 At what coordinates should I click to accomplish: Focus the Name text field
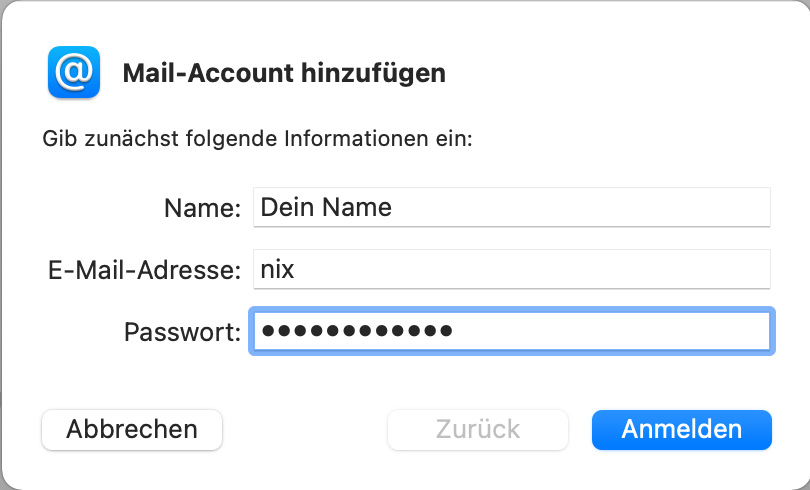click(x=511, y=208)
